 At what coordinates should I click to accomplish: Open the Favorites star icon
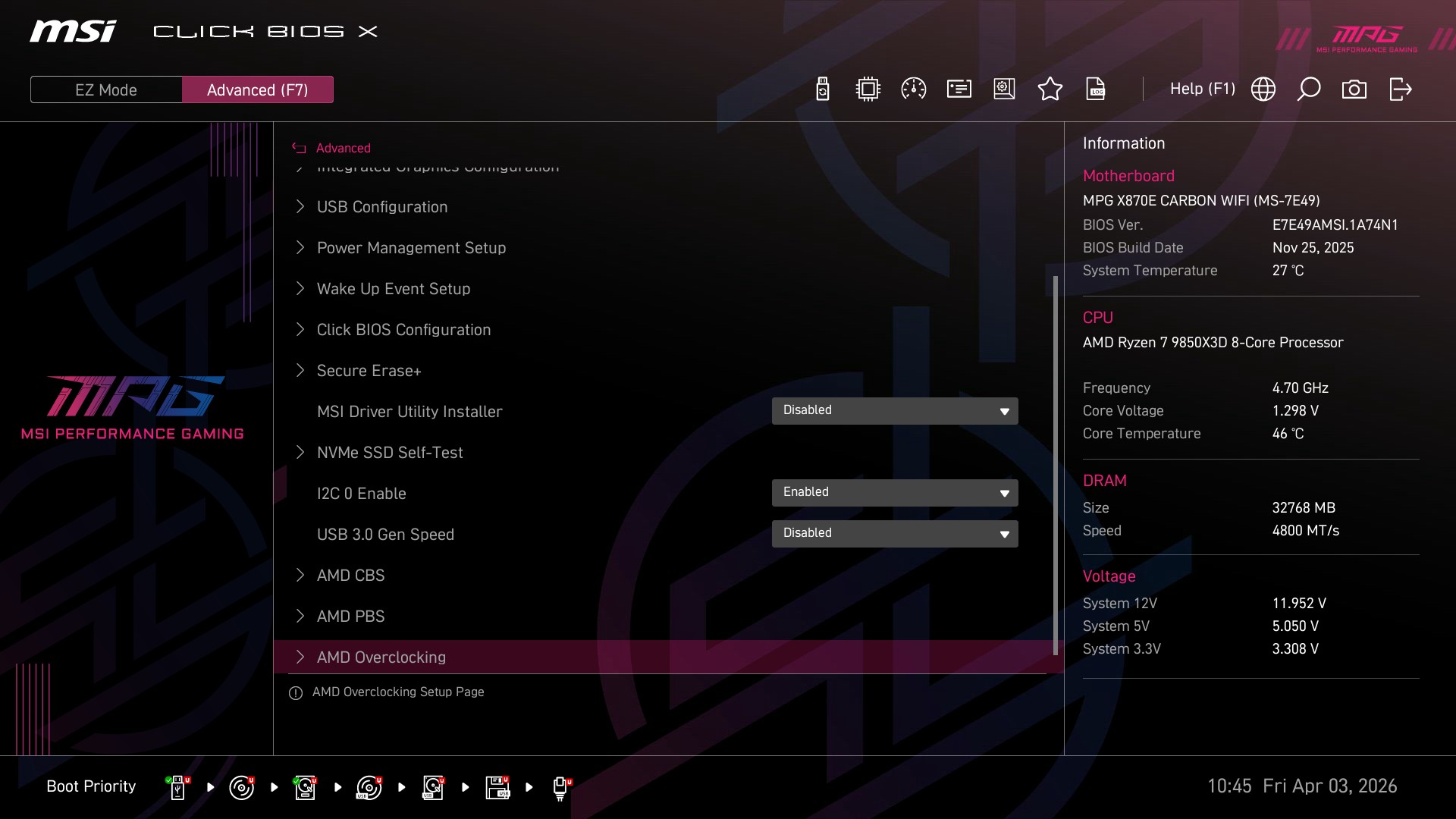(1050, 89)
